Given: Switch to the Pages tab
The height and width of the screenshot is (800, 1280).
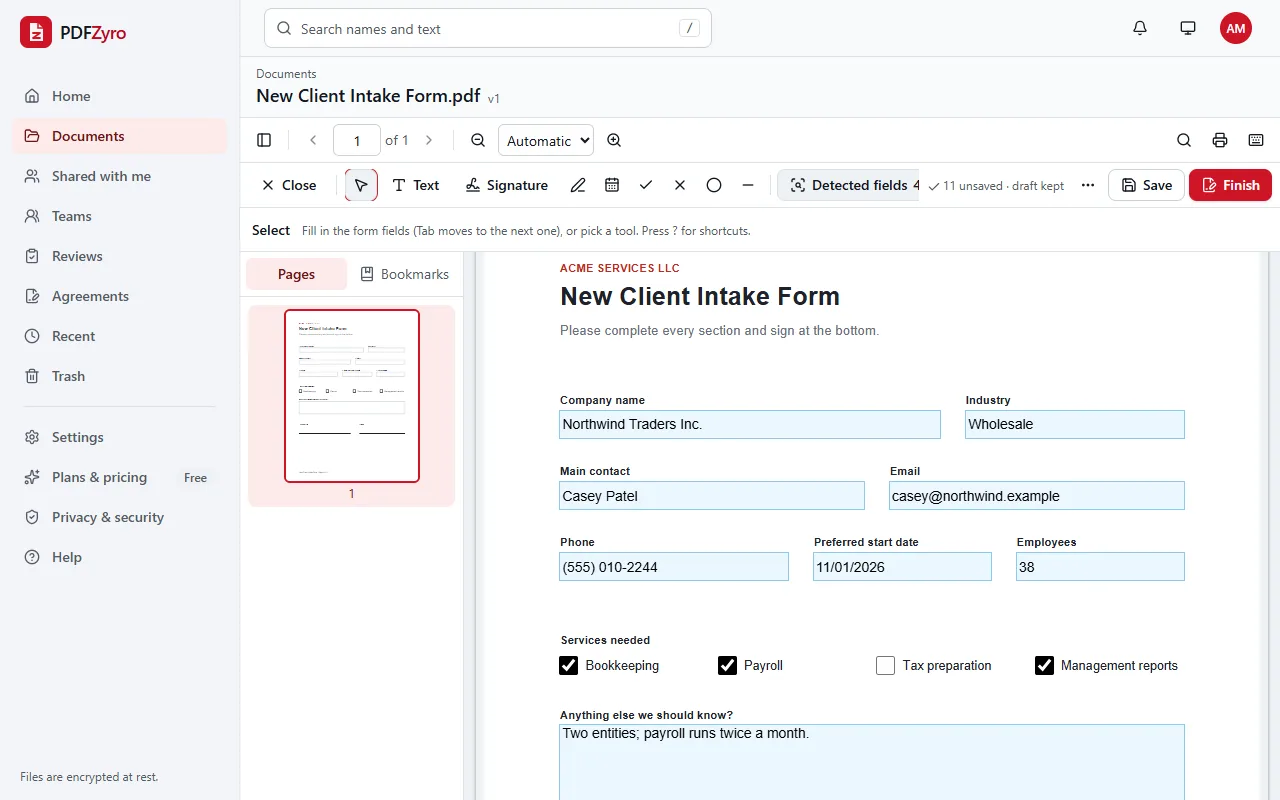Looking at the screenshot, I should pos(296,274).
